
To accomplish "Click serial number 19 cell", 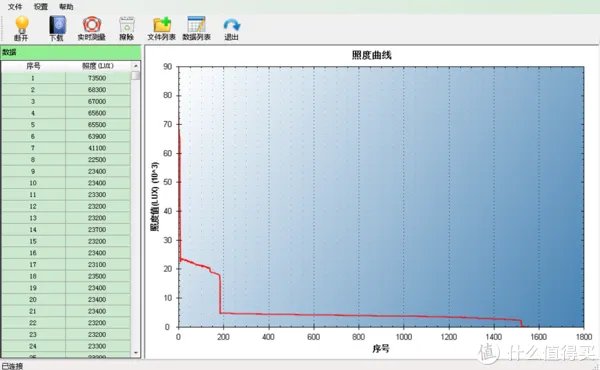I will (x=33, y=288).
